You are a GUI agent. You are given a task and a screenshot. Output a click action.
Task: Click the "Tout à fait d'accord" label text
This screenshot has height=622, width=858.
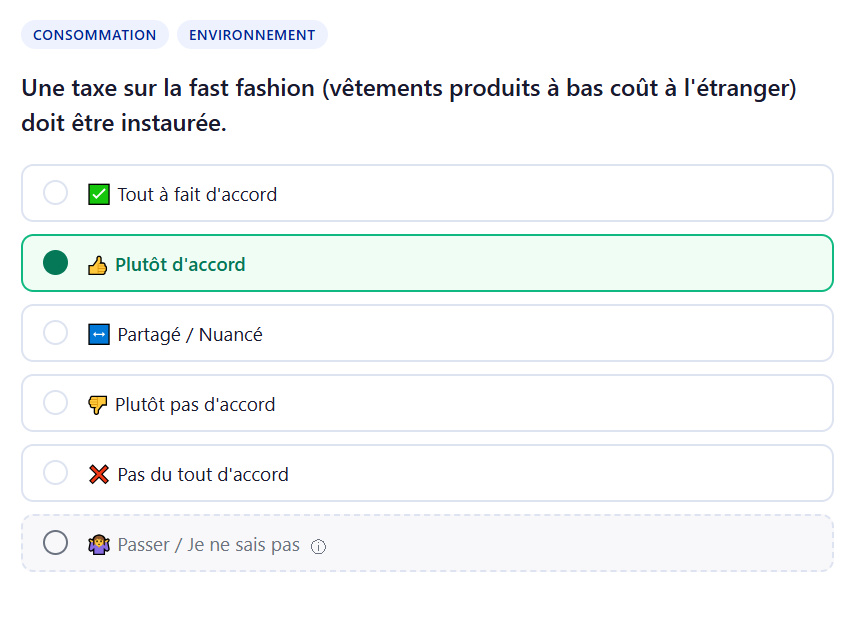pyautogui.click(x=197, y=194)
